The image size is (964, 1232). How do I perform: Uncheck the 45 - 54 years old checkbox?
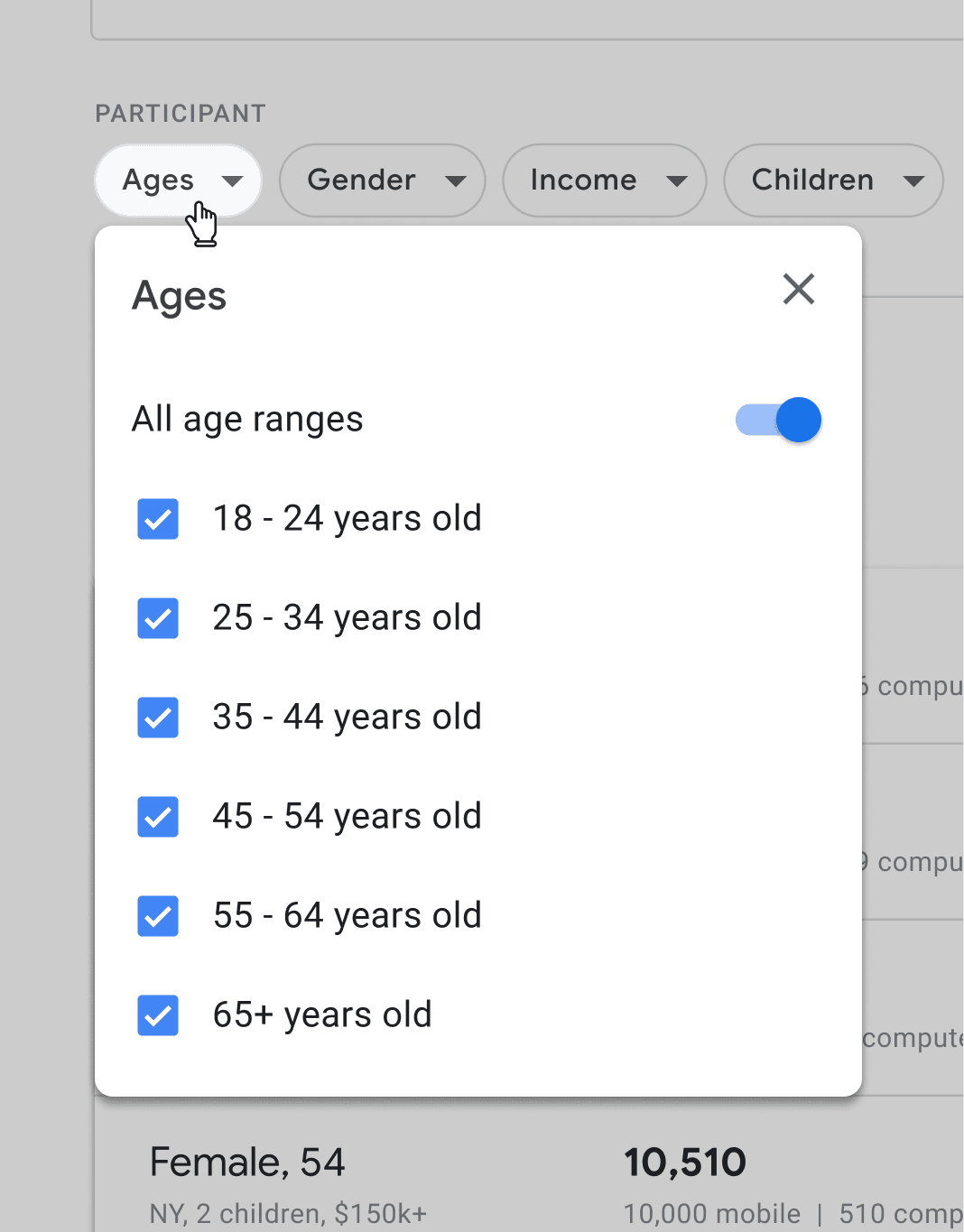click(x=158, y=817)
